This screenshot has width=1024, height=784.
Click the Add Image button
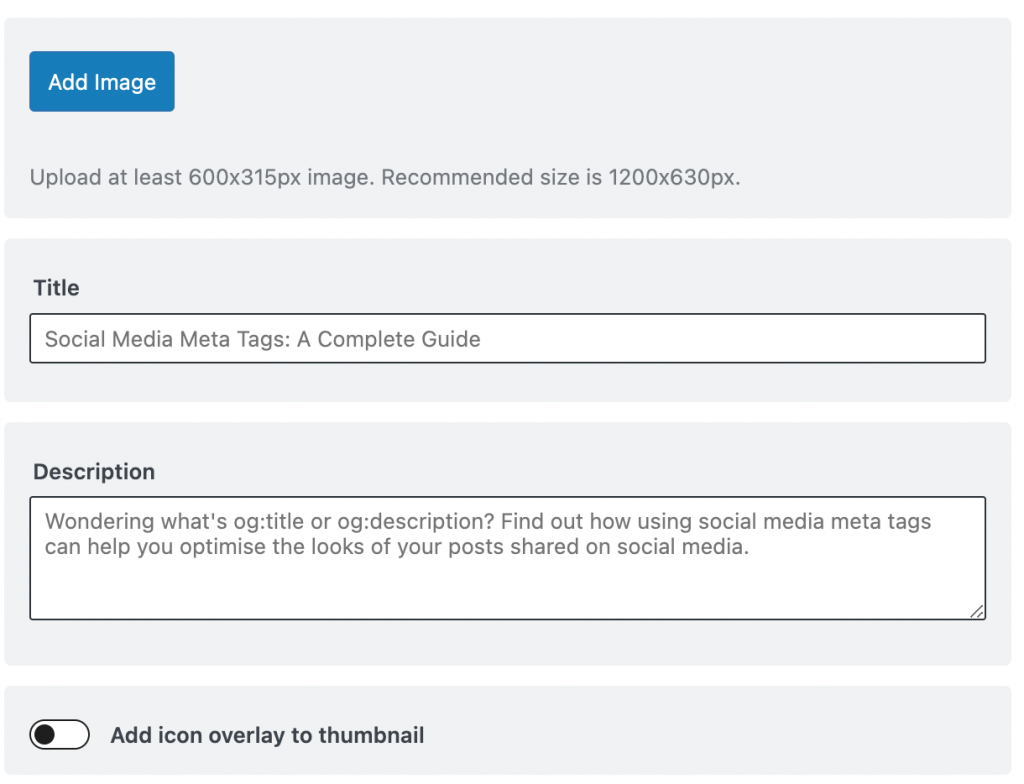101,82
